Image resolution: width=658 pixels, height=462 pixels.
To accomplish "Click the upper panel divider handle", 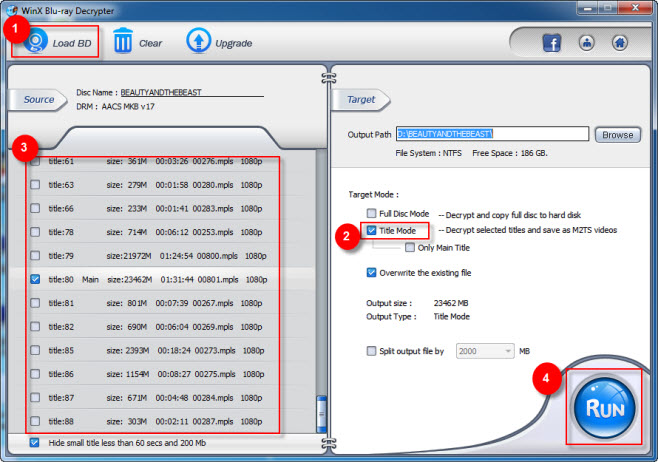I will point(329,78).
